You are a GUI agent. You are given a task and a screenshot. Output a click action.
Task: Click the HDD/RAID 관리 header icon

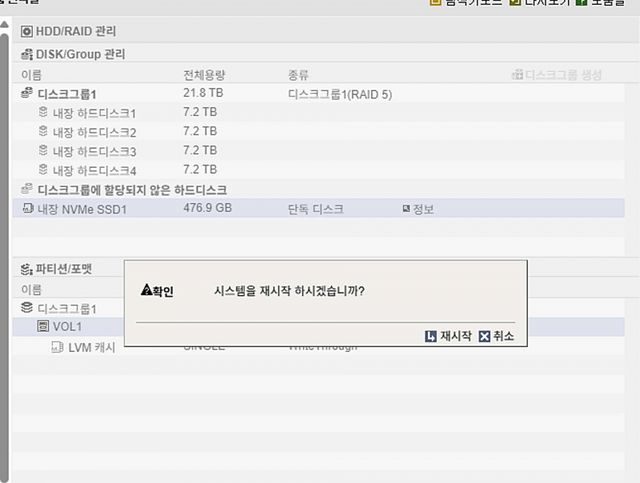click(27, 31)
